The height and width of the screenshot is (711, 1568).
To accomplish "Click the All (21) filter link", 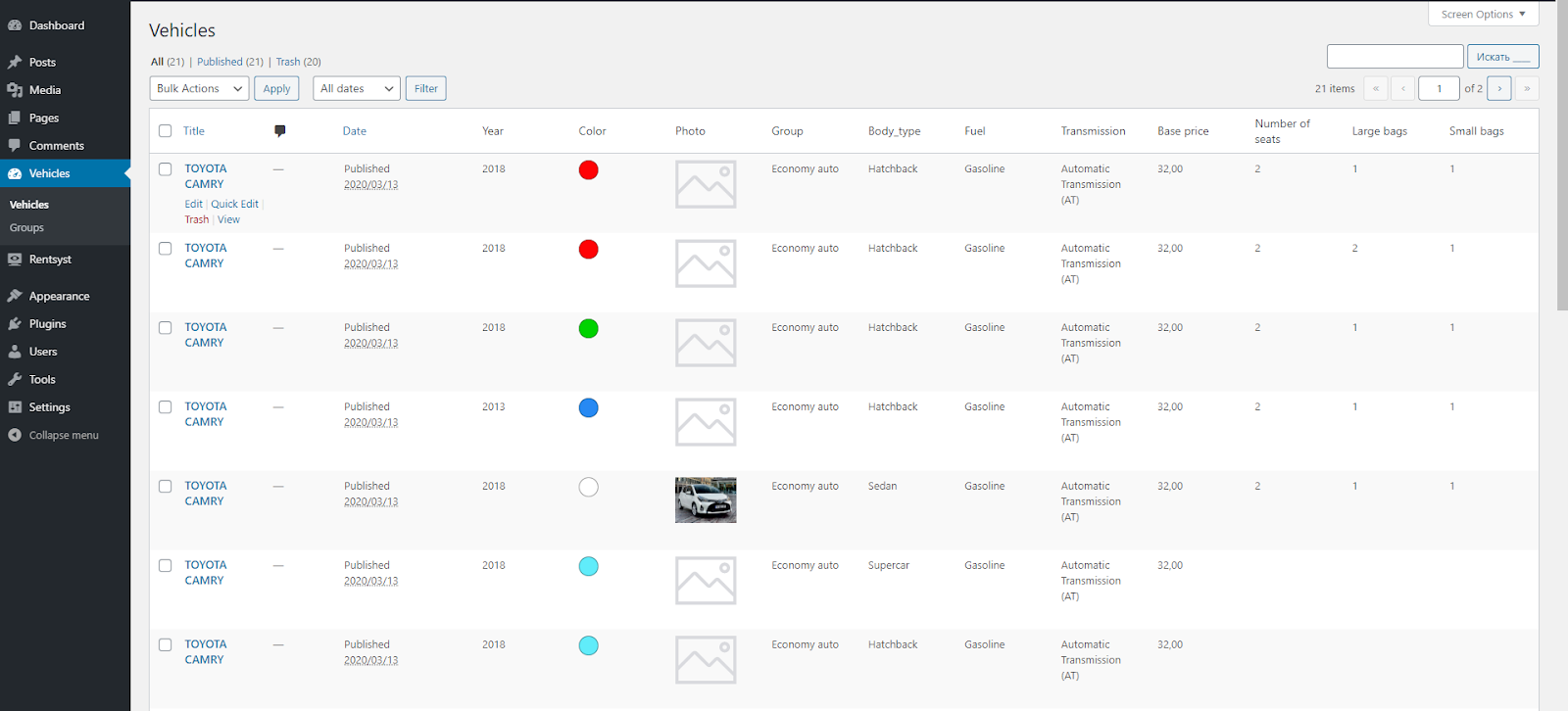I will (x=168, y=62).
